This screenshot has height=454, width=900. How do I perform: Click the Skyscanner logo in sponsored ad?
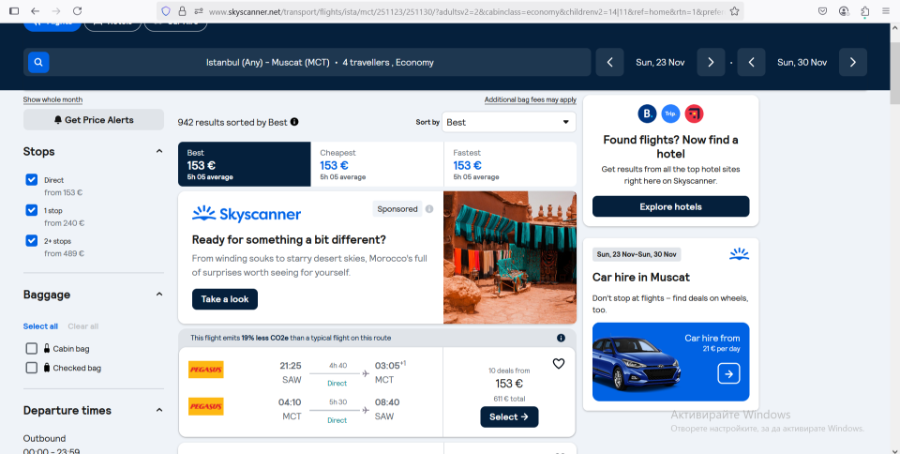point(246,214)
